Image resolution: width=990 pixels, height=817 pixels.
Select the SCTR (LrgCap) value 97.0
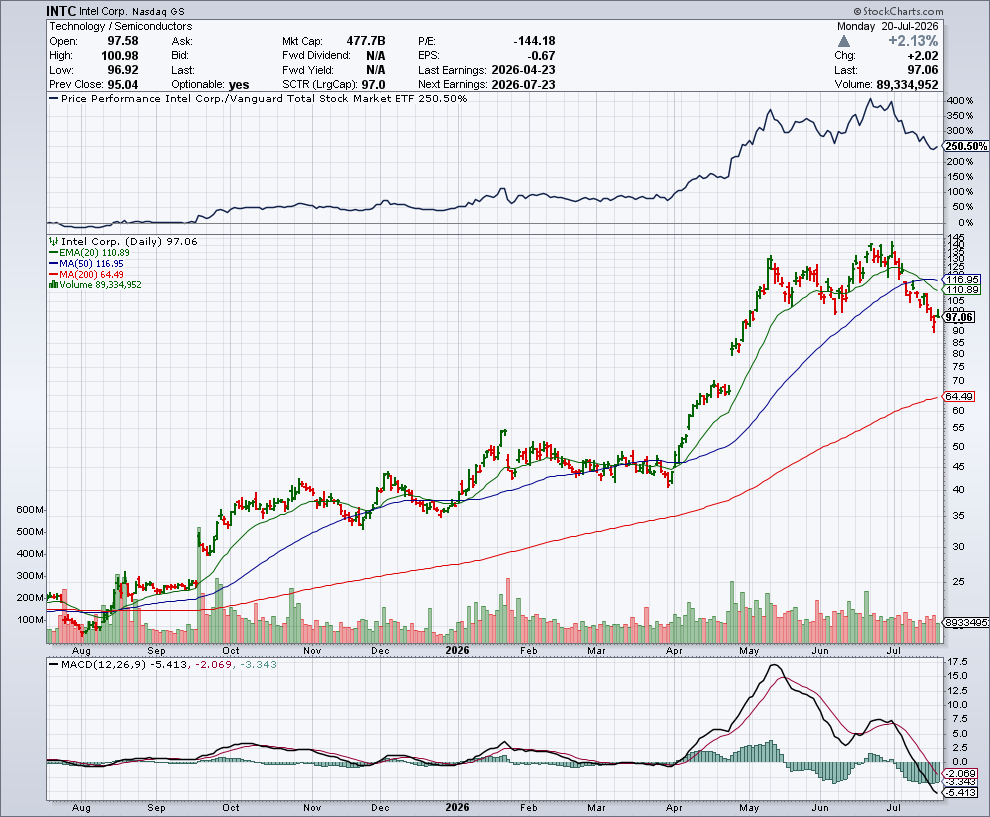point(374,85)
